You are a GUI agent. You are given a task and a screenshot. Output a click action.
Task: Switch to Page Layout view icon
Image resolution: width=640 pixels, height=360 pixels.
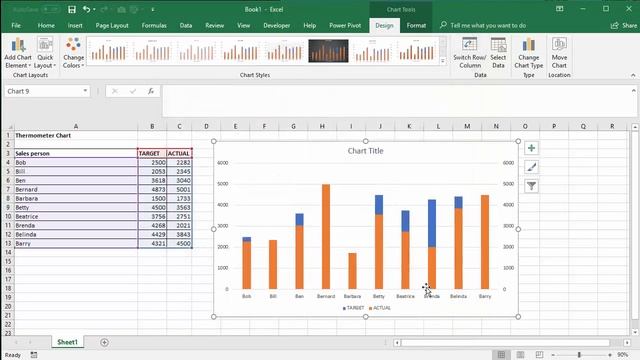(520, 355)
